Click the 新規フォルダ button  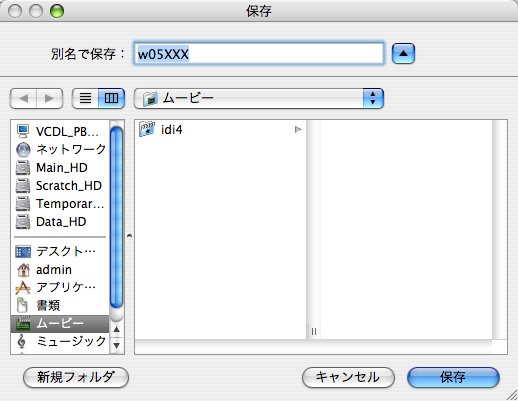pos(76,377)
